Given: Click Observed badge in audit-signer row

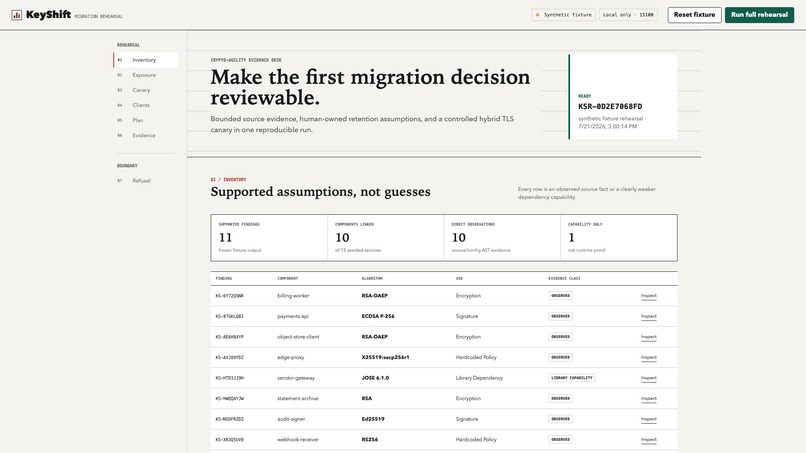Looking at the screenshot, I should pyautogui.click(x=560, y=419).
